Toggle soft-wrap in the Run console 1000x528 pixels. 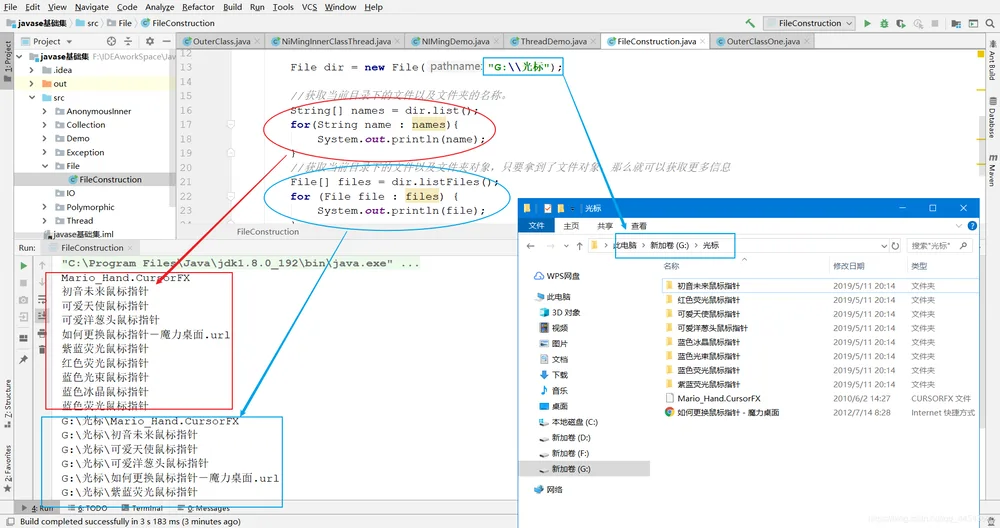(x=42, y=299)
